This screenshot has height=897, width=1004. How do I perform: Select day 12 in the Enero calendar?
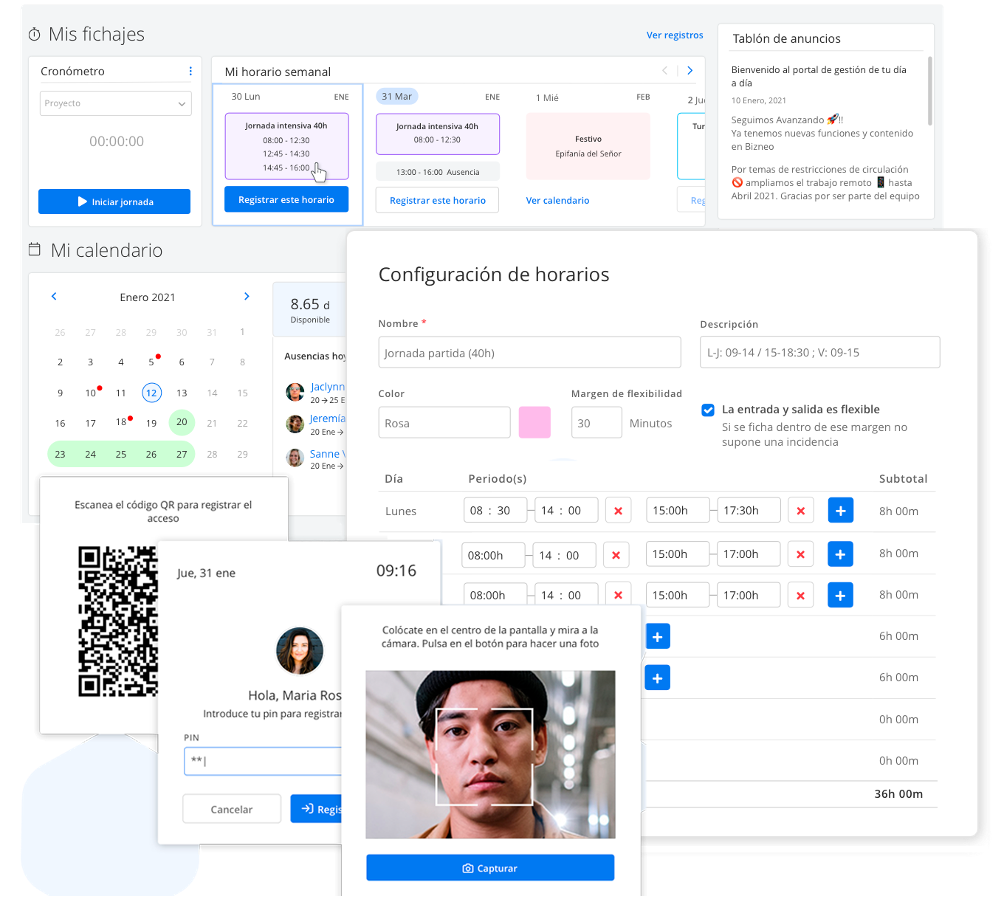tap(151, 392)
